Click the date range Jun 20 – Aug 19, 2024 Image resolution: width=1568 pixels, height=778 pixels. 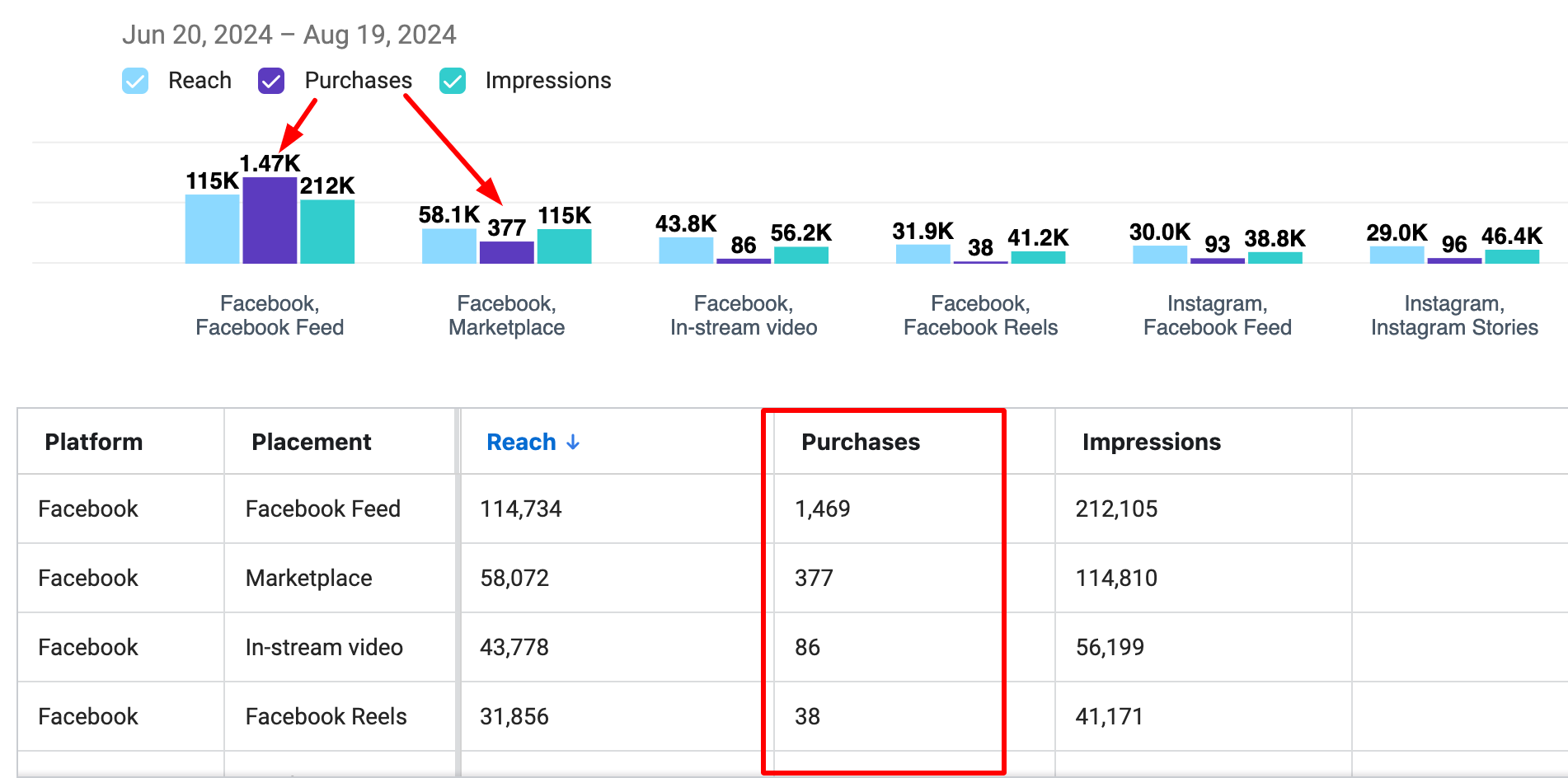point(289,35)
